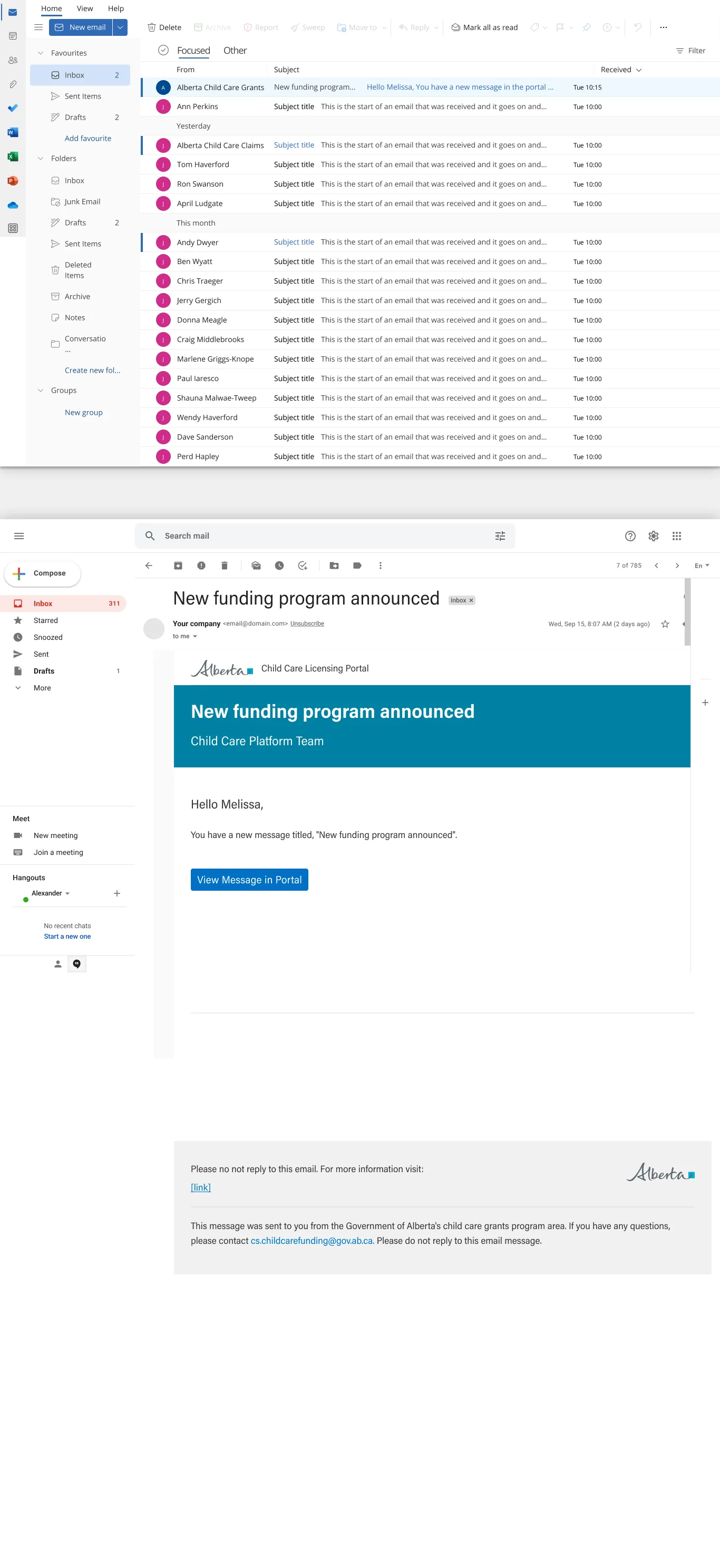This screenshot has width=720, height=1568.
Task: Open the People icon in Outlook's left rail
Action: point(13,60)
